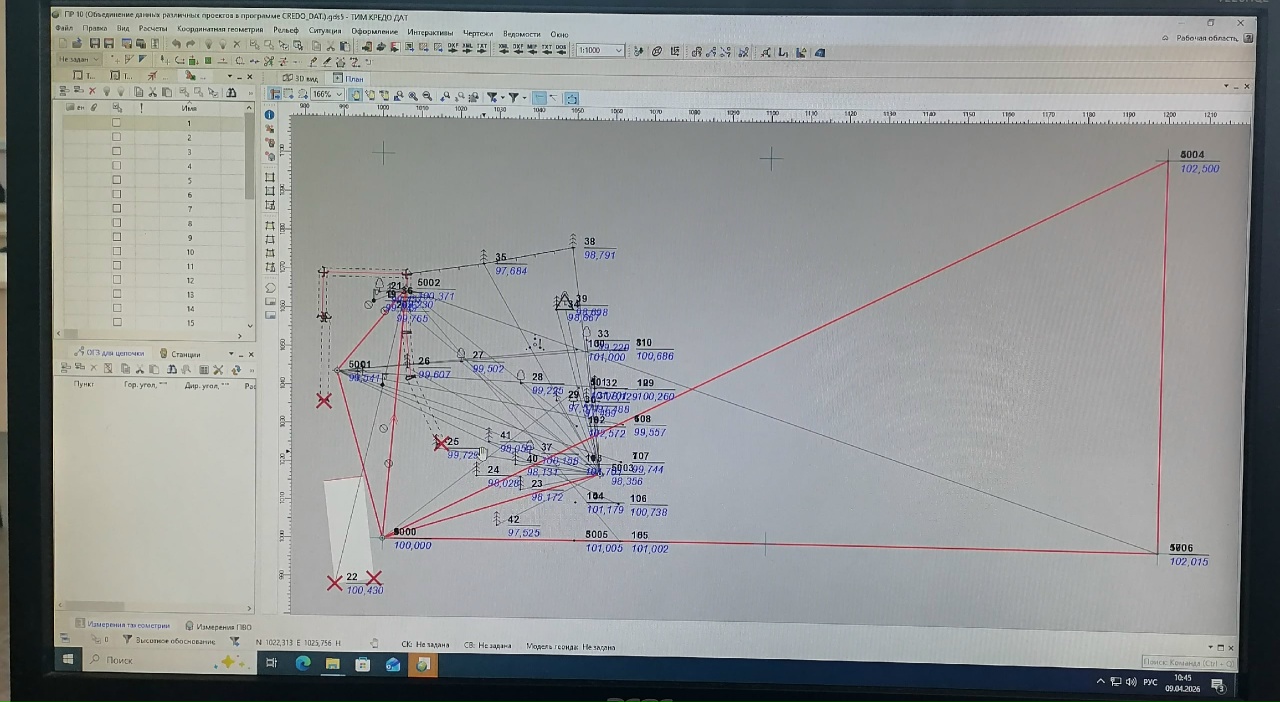Click the binoculars find icon in points panel

231,92
